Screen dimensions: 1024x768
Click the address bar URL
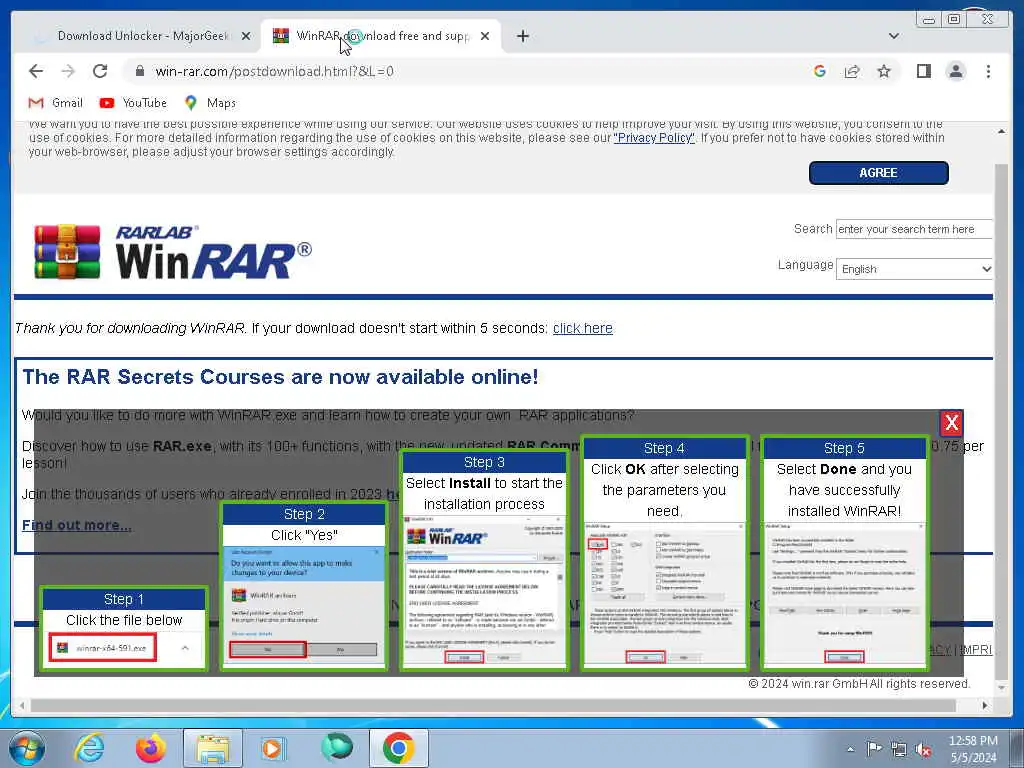(274, 71)
